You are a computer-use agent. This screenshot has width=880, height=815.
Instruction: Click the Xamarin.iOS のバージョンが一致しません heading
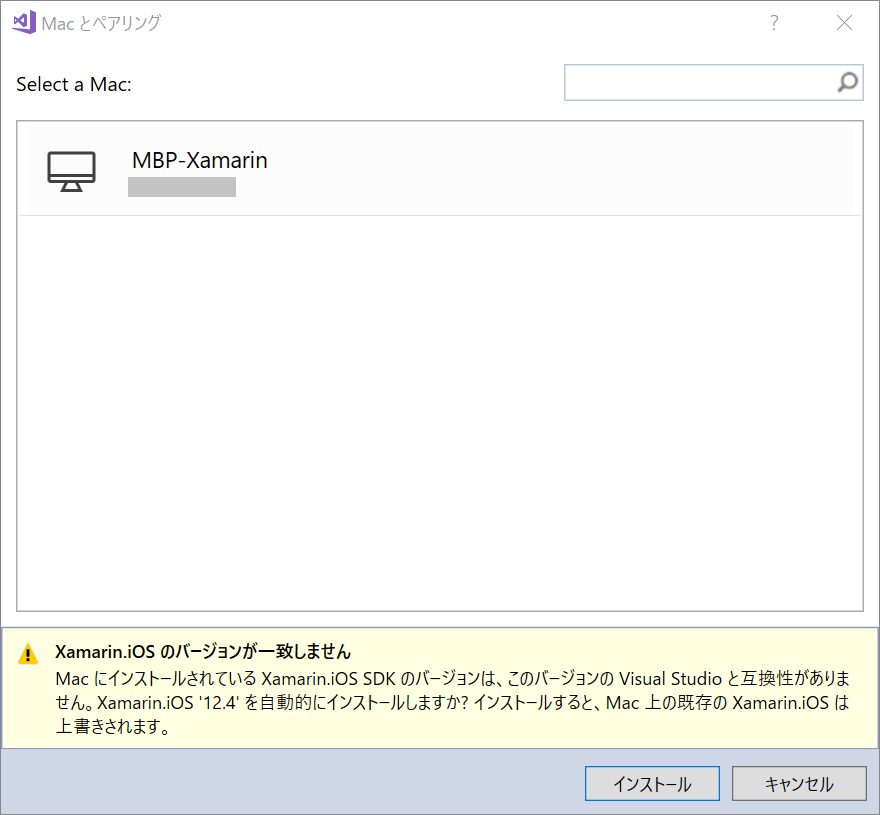click(x=203, y=652)
